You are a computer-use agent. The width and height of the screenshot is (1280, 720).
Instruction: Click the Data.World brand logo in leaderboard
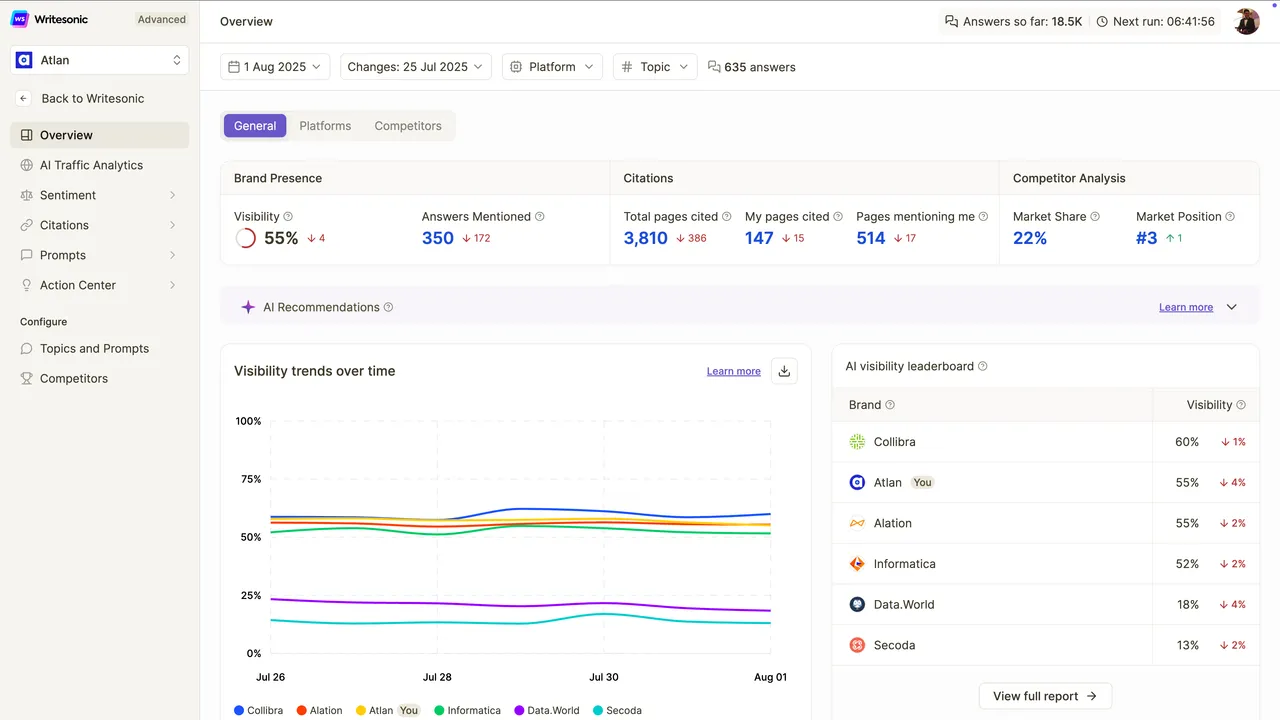(857, 604)
